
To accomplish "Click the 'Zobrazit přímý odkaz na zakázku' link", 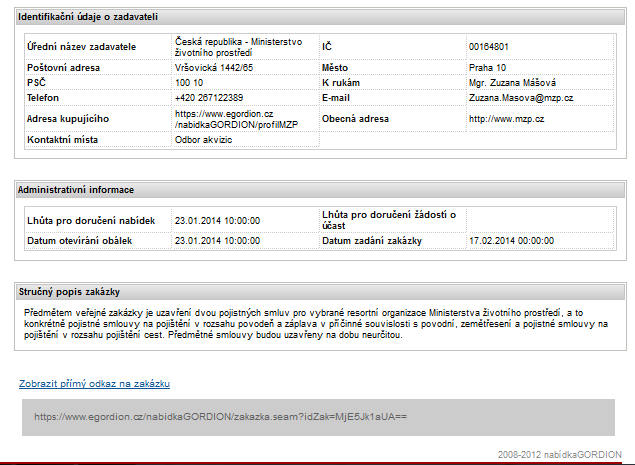I will pyautogui.click(x=94, y=383).
